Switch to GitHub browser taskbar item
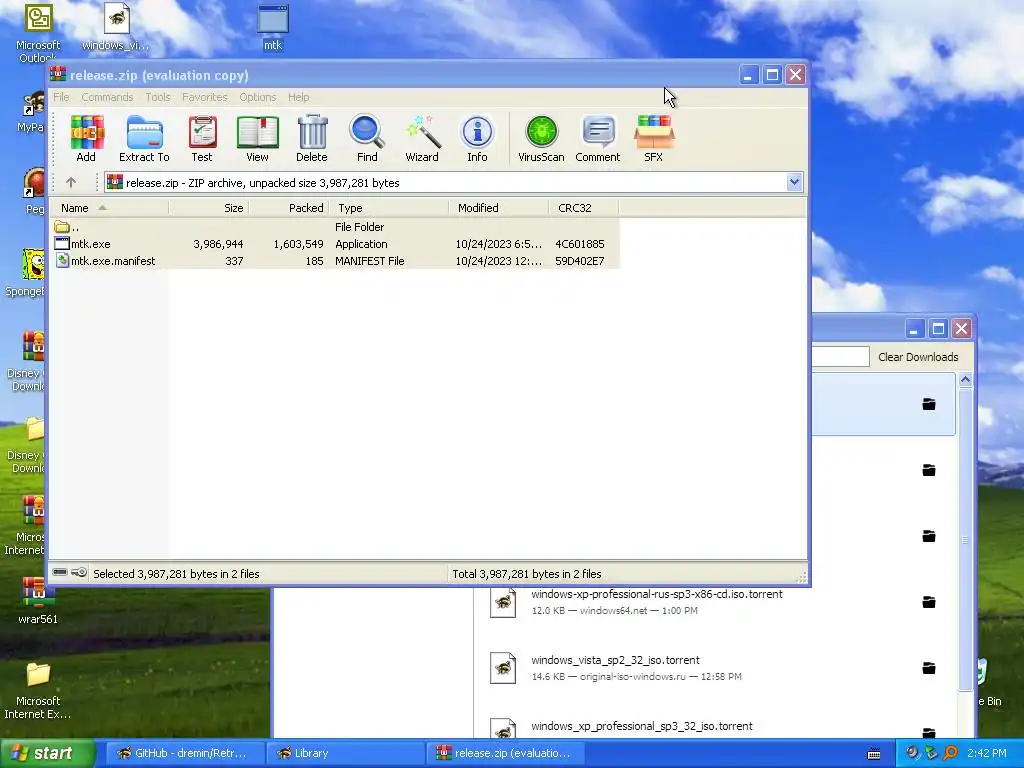Image resolution: width=1024 pixels, height=768 pixels. [183, 753]
